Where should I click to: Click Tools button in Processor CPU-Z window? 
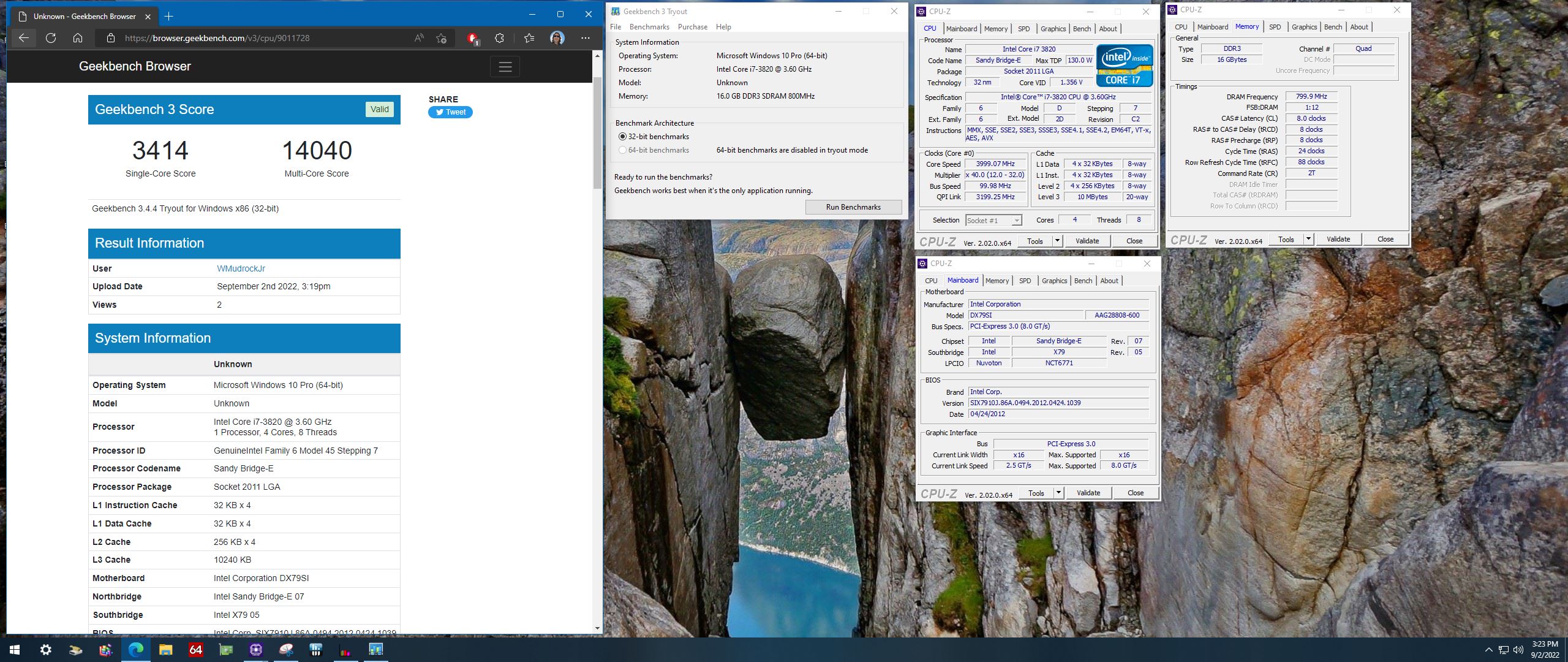point(1035,241)
